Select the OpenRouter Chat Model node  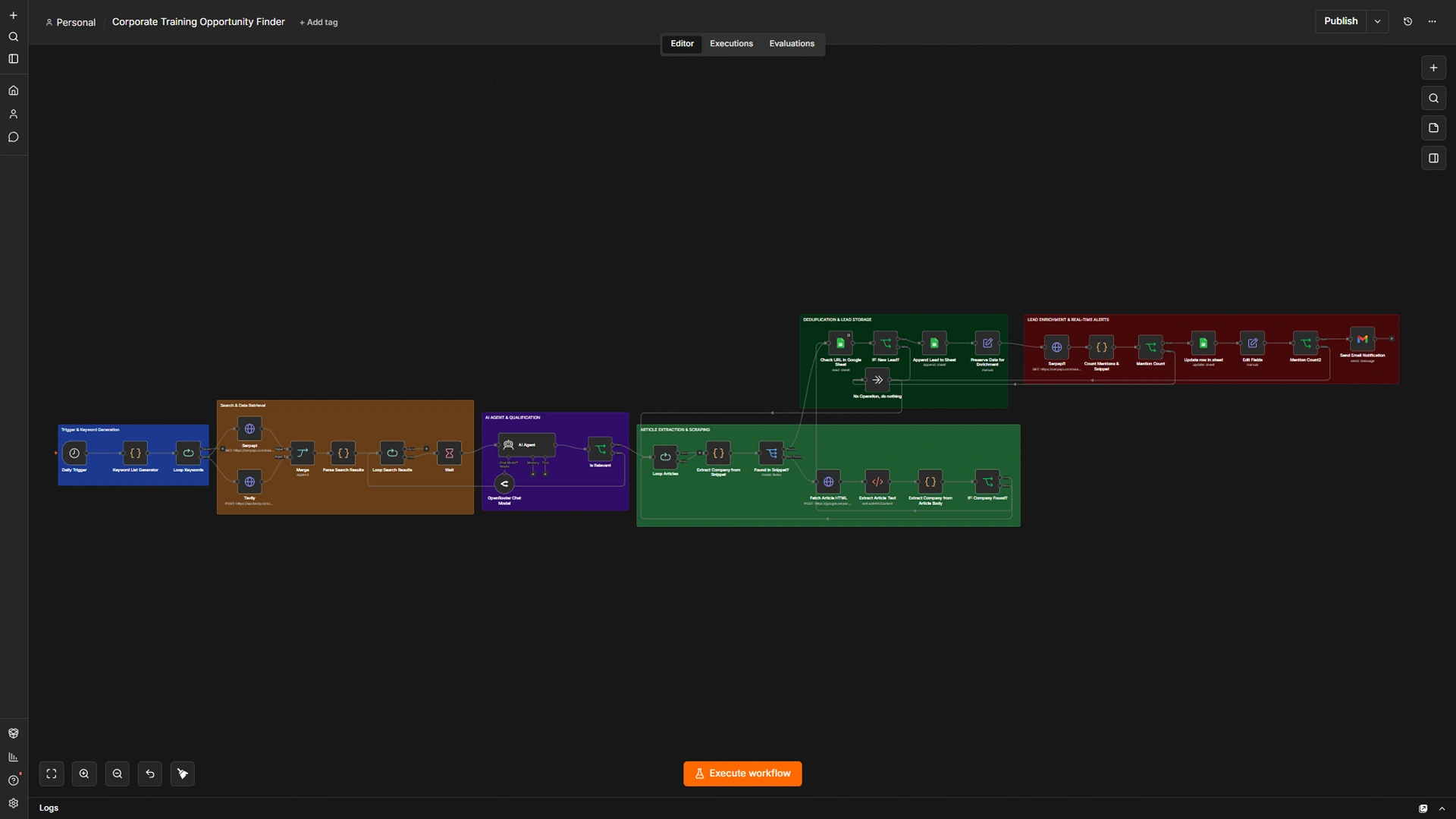pos(504,484)
